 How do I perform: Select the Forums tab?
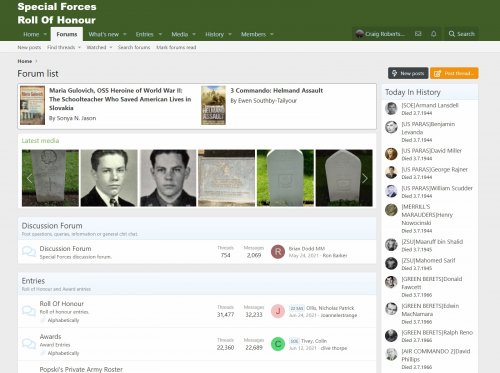click(x=67, y=34)
